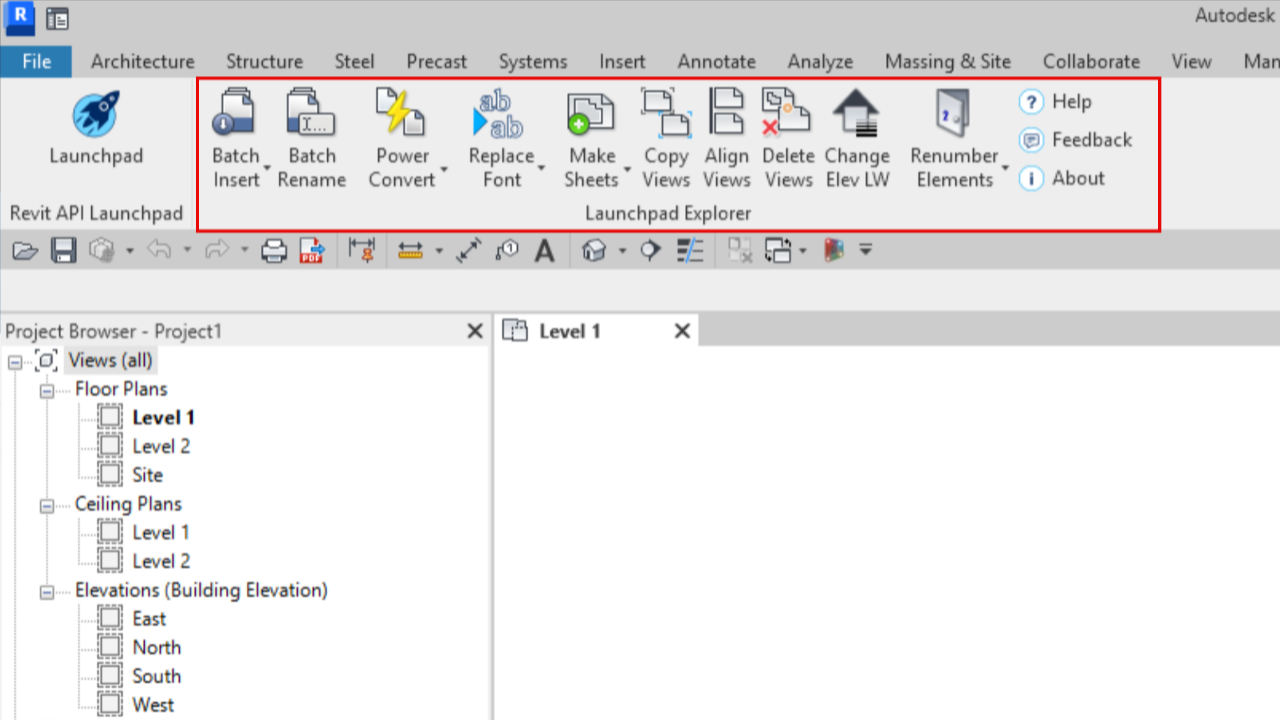The image size is (1280, 720).
Task: Select the West elevation view
Action: (153, 705)
